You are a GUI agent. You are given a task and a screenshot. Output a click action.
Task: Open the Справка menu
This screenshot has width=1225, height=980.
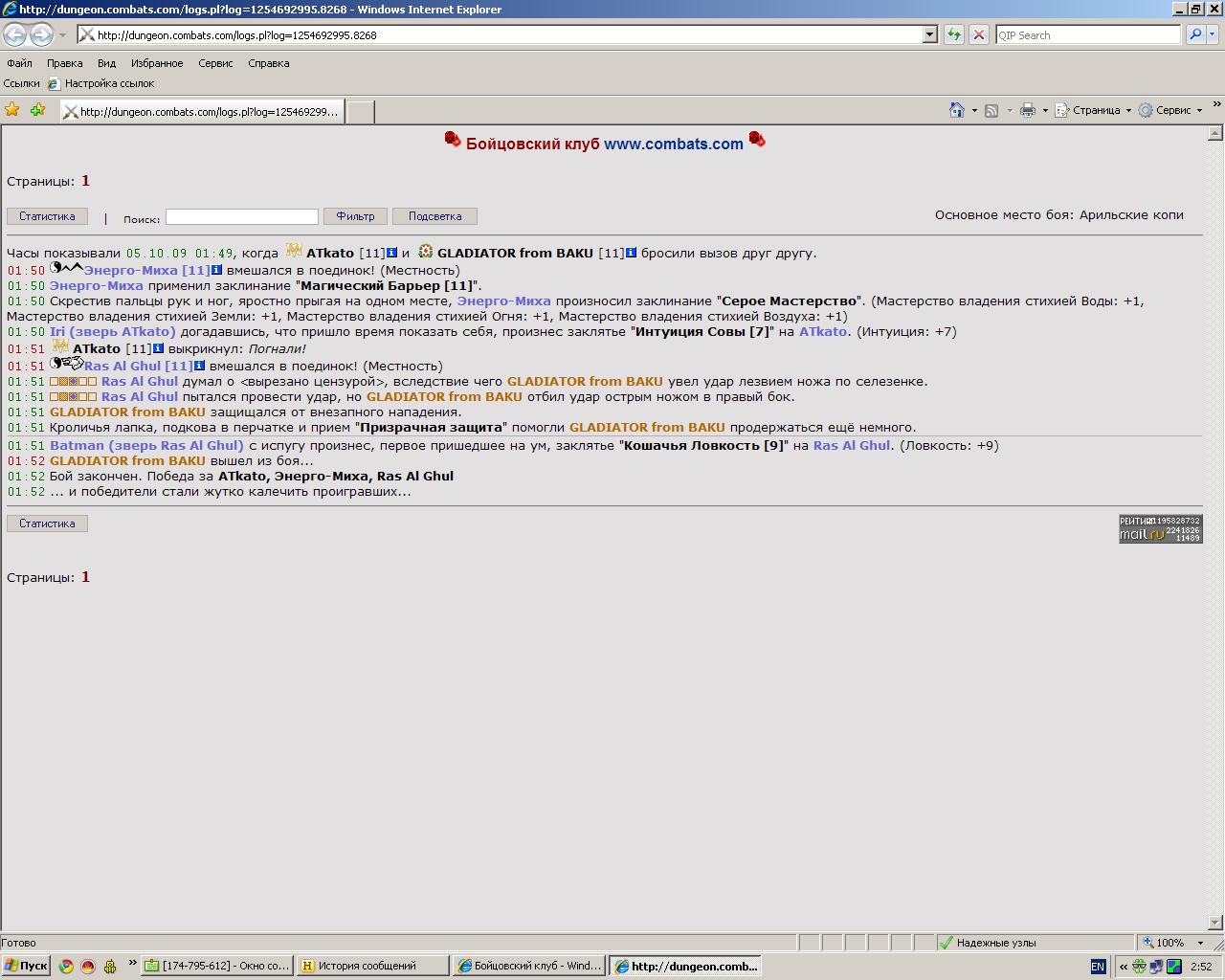pyautogui.click(x=268, y=63)
